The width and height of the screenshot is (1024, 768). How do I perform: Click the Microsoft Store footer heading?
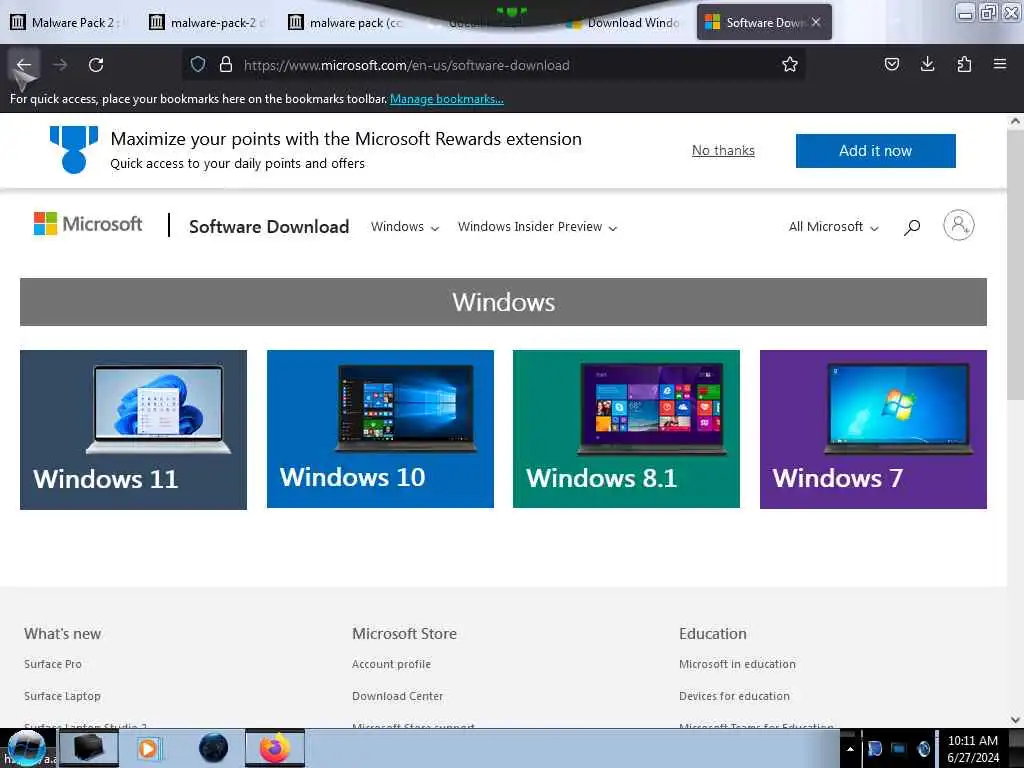coord(404,633)
